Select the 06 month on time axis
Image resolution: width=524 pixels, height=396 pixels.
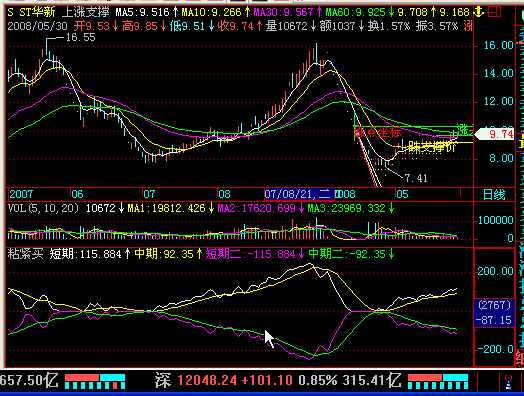pos(77,194)
